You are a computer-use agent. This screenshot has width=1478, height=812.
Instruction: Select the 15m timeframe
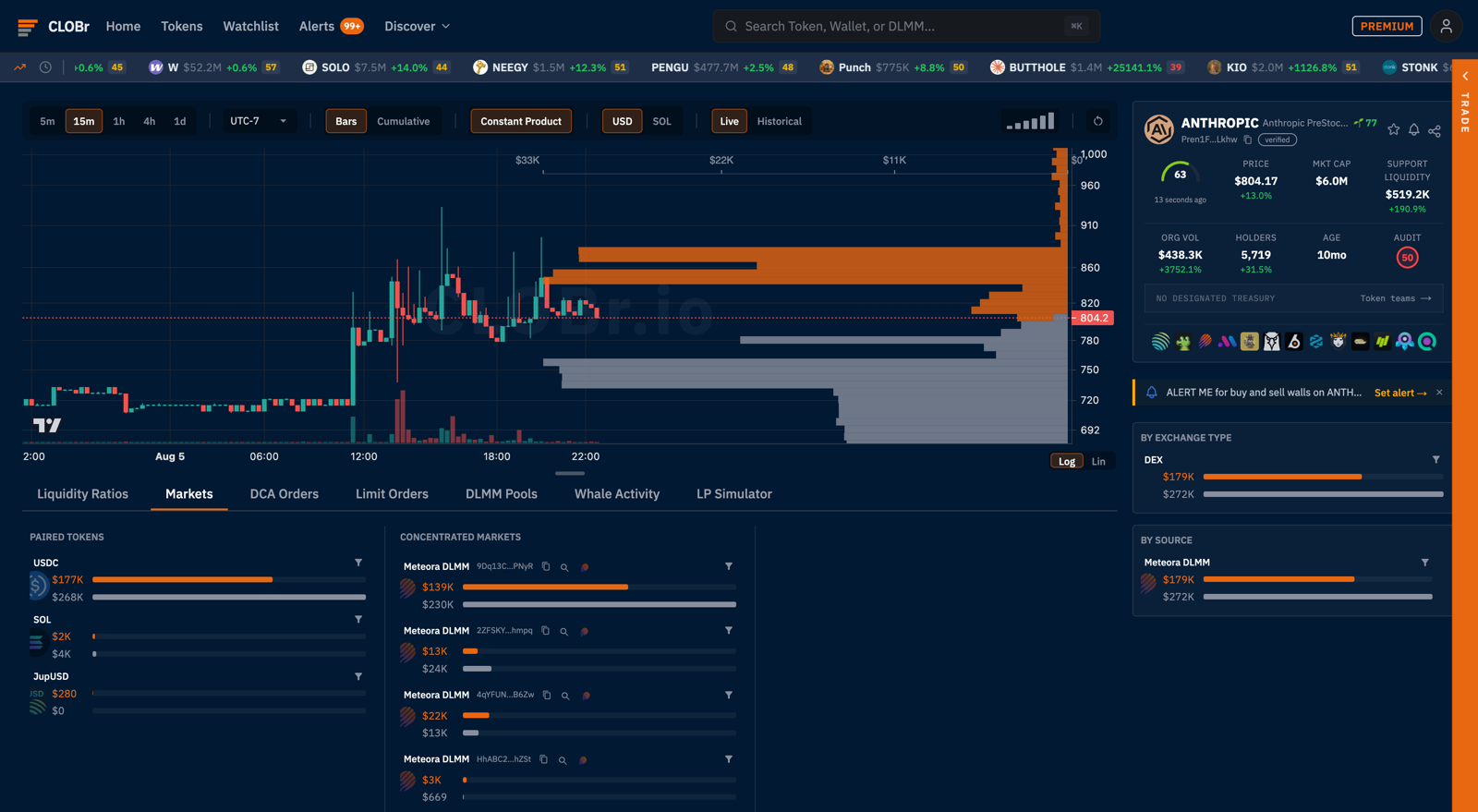[x=84, y=121]
